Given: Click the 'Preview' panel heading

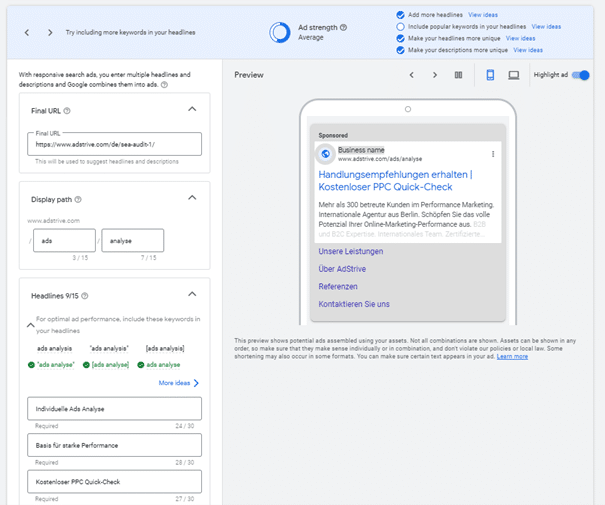Looking at the screenshot, I should tap(249, 75).
